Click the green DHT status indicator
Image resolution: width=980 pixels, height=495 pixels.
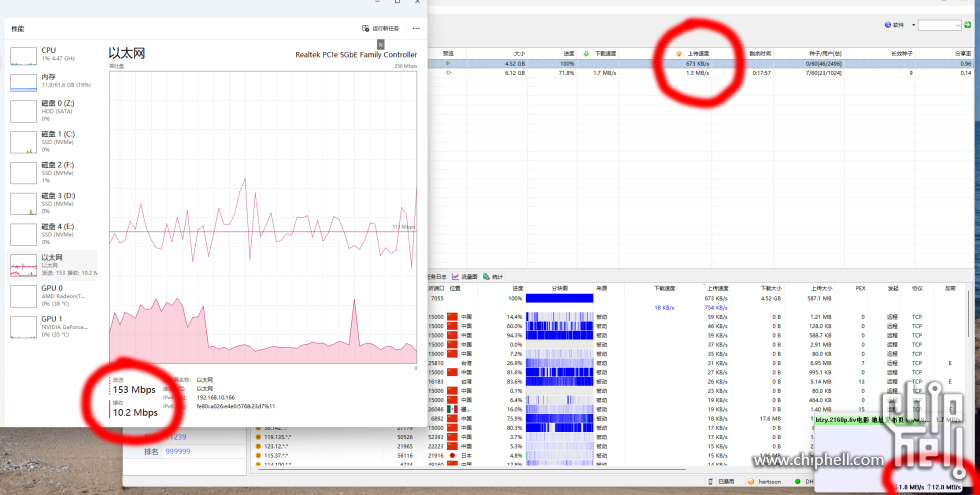797,481
